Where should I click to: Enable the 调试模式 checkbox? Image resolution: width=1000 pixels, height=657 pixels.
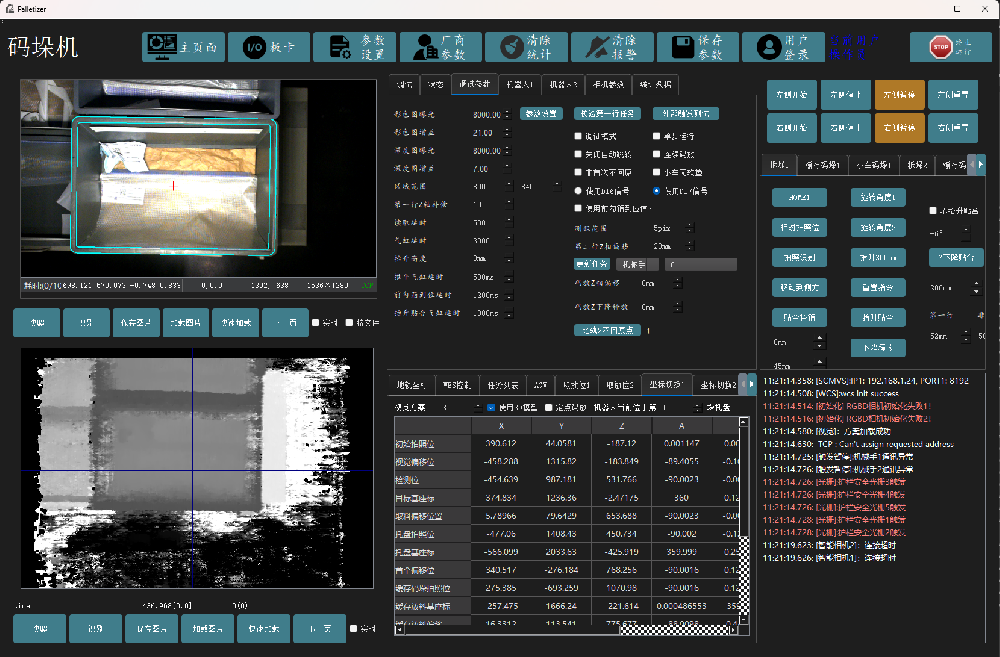click(578, 136)
